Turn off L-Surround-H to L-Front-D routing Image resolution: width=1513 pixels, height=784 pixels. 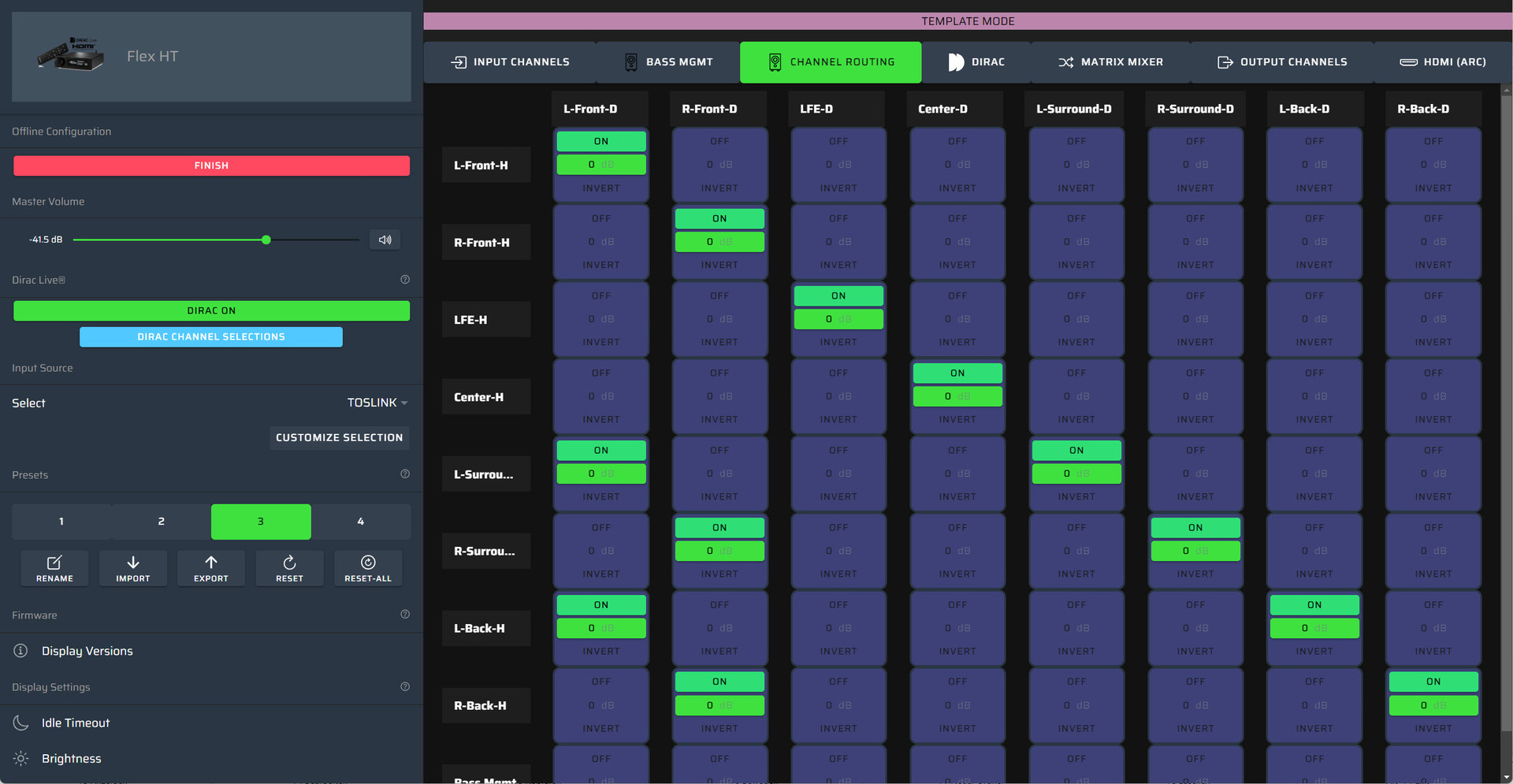point(601,450)
